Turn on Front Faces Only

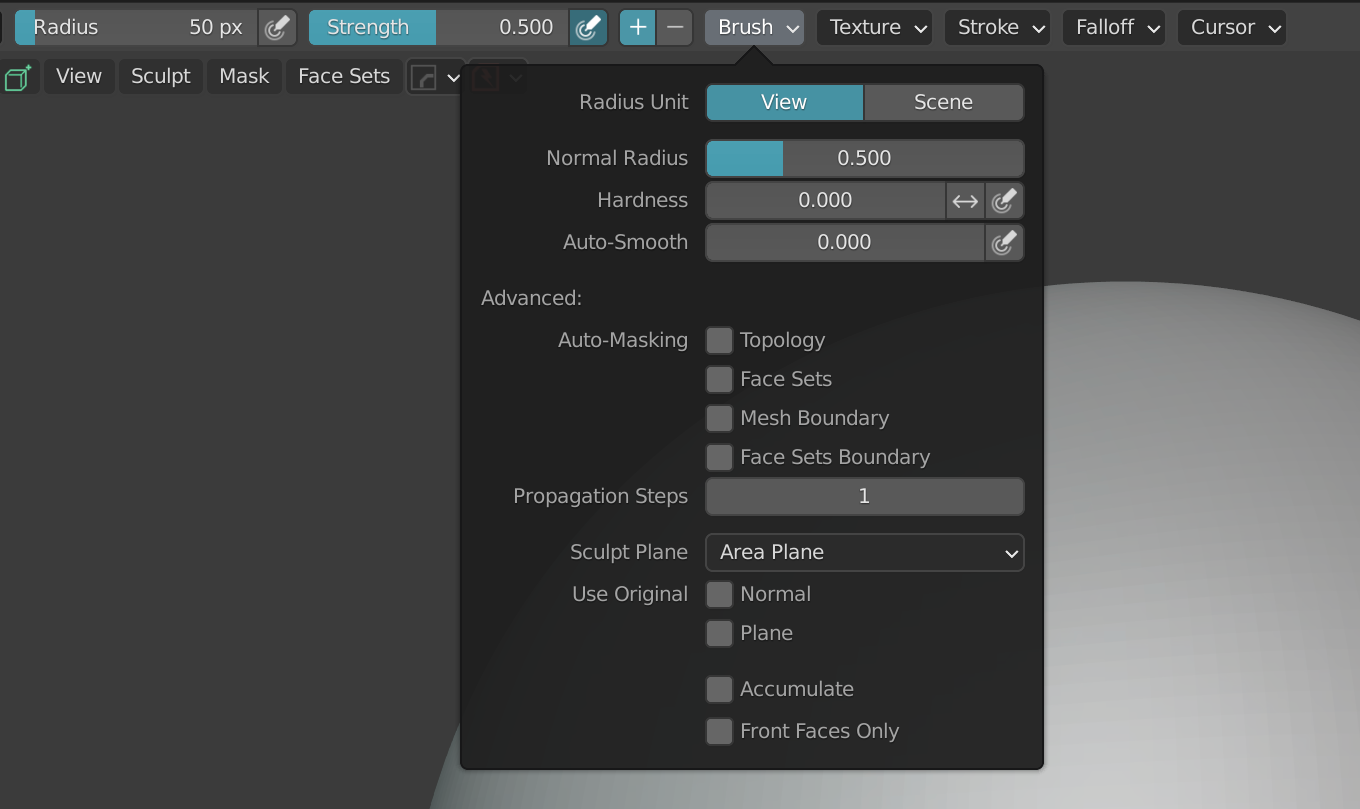click(719, 732)
